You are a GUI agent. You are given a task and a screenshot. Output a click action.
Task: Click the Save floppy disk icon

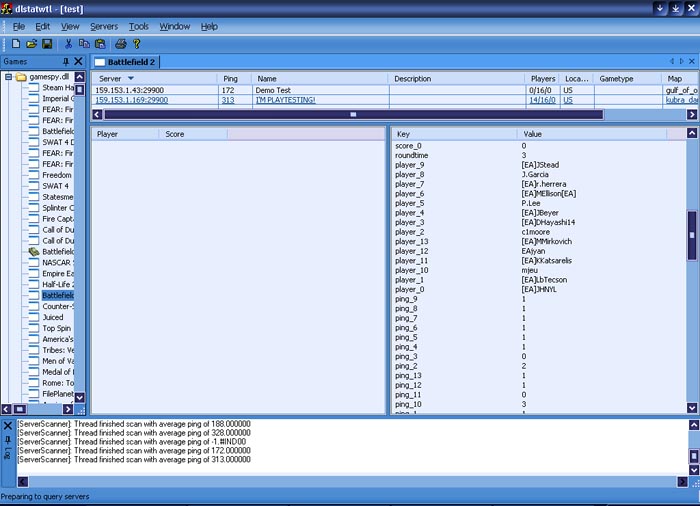[x=47, y=44]
